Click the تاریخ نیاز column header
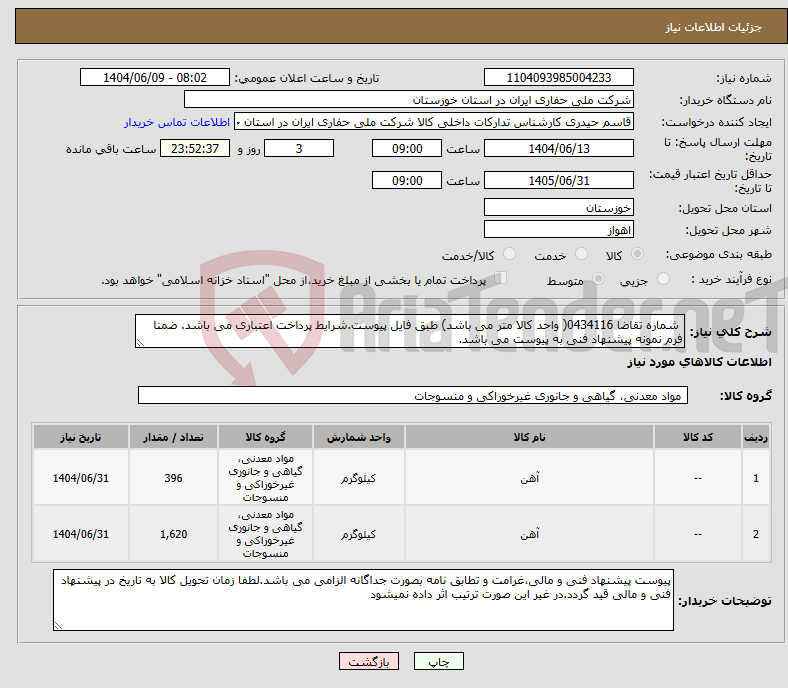The height and width of the screenshot is (688, 788). [x=81, y=437]
